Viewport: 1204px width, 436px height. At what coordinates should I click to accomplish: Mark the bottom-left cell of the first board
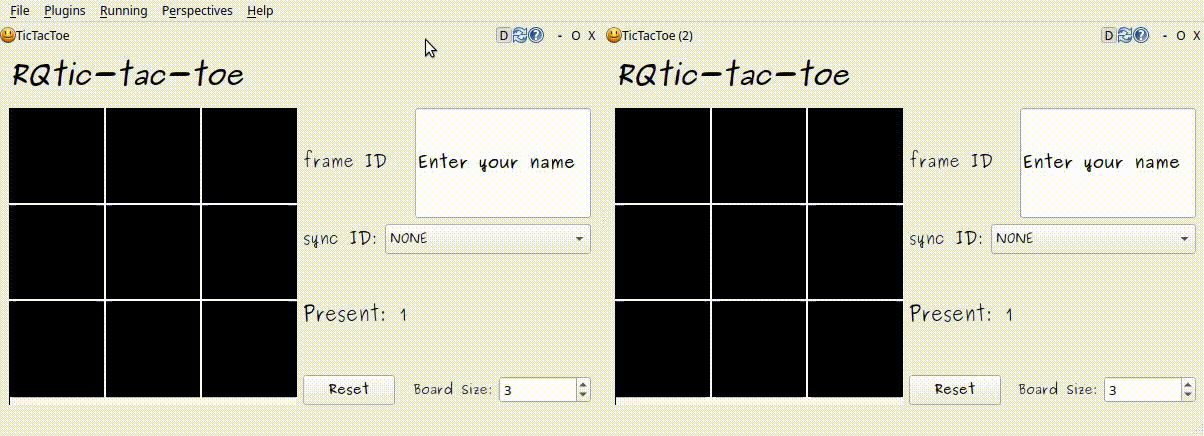click(56, 349)
